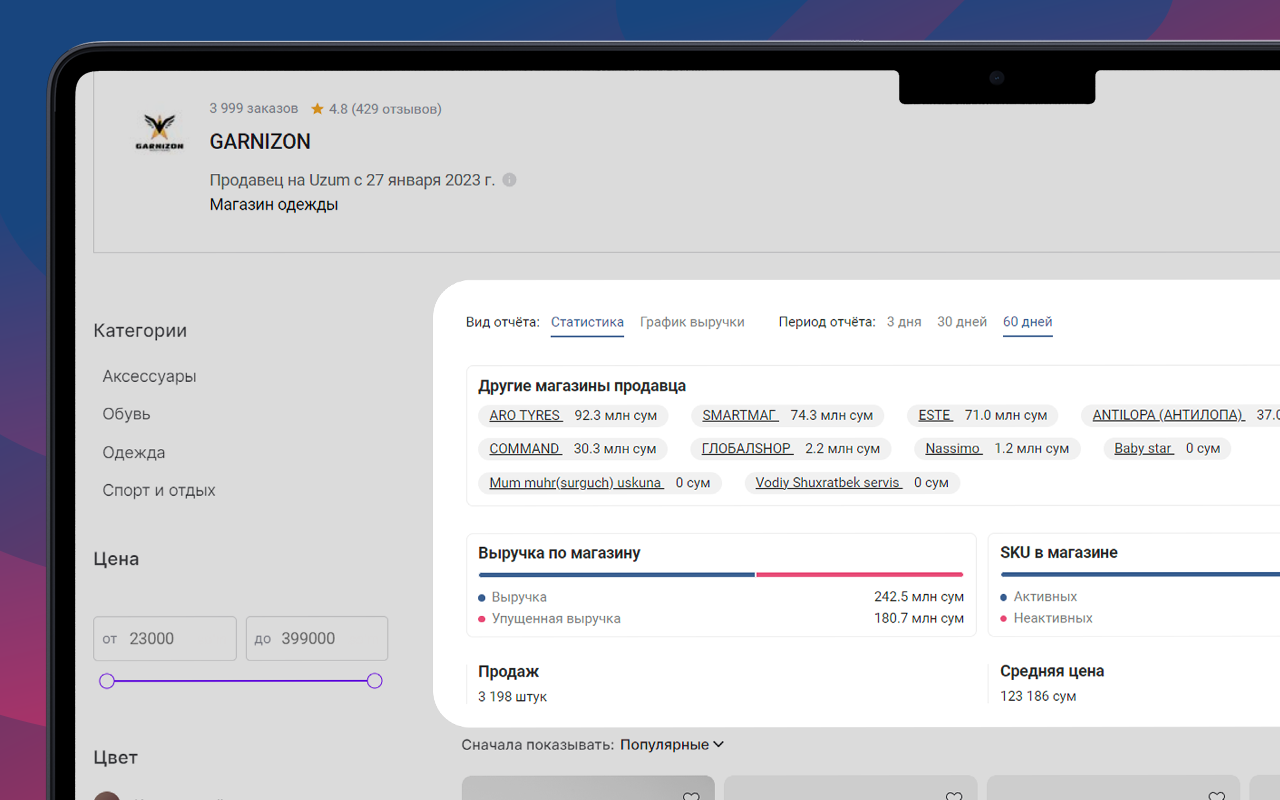Open the ESTE shop link
Image resolution: width=1280 pixels, height=800 pixels.
[x=935, y=415]
